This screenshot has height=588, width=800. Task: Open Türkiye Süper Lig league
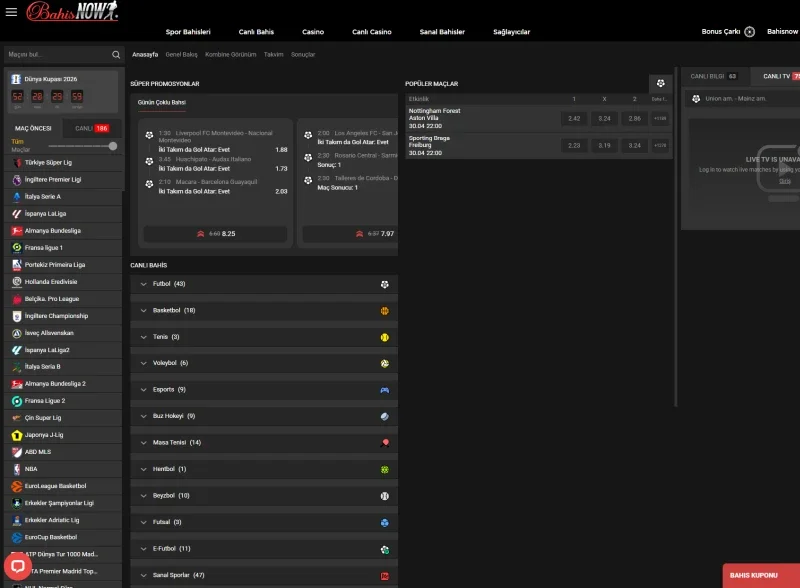[x=63, y=163]
